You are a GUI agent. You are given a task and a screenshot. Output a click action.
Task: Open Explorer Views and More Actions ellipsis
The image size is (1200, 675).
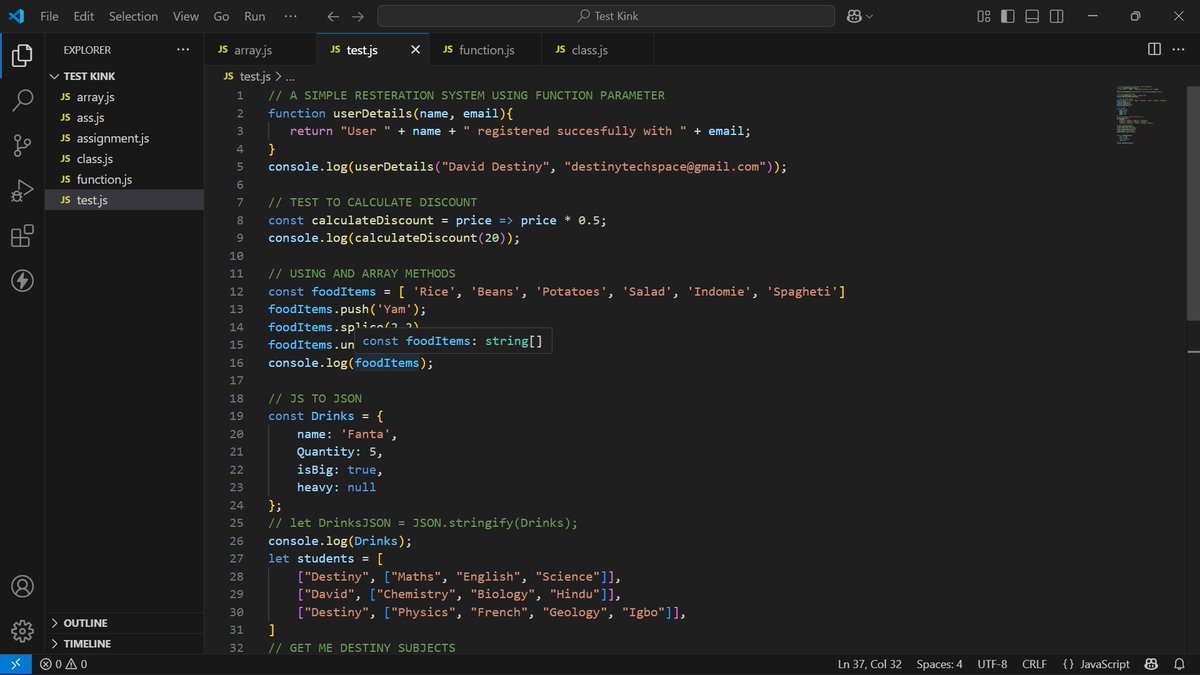[x=182, y=49]
